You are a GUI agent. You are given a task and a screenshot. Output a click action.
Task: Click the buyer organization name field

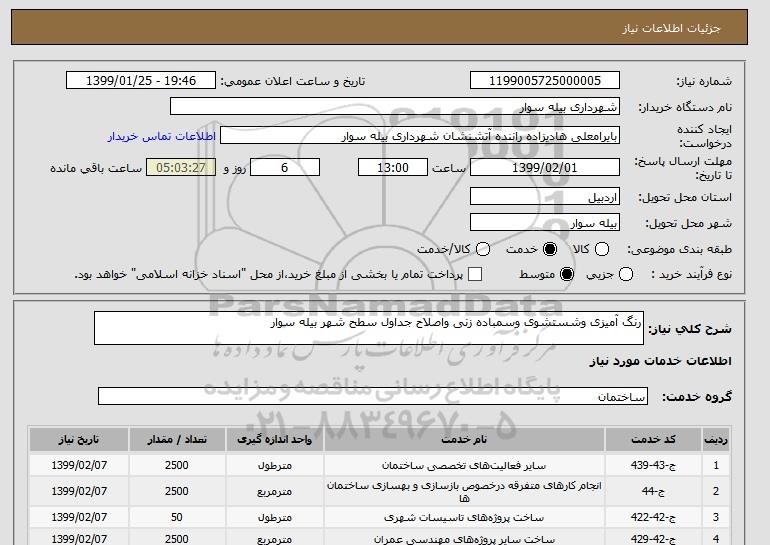[x=395, y=107]
